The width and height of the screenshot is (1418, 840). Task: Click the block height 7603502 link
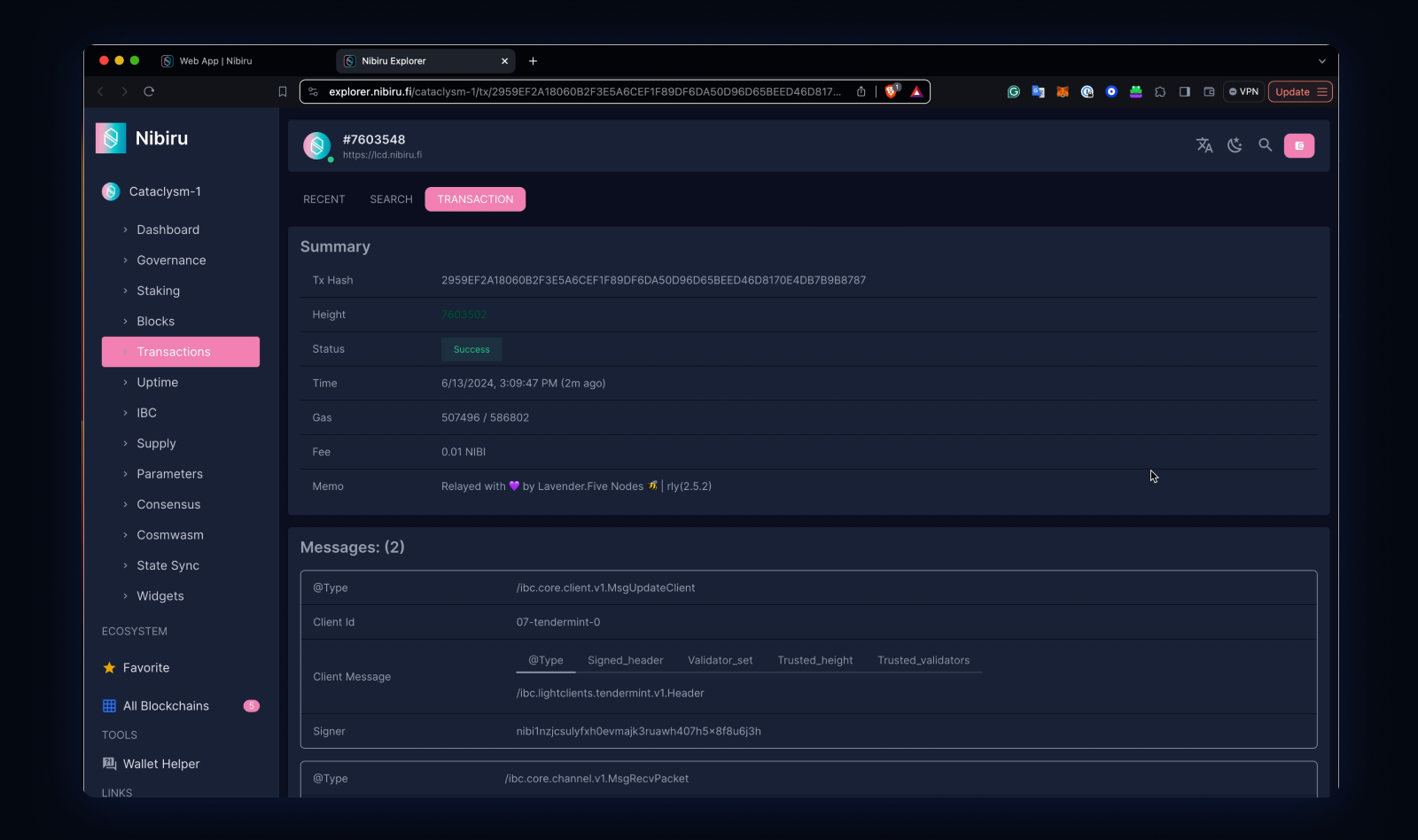click(x=464, y=315)
